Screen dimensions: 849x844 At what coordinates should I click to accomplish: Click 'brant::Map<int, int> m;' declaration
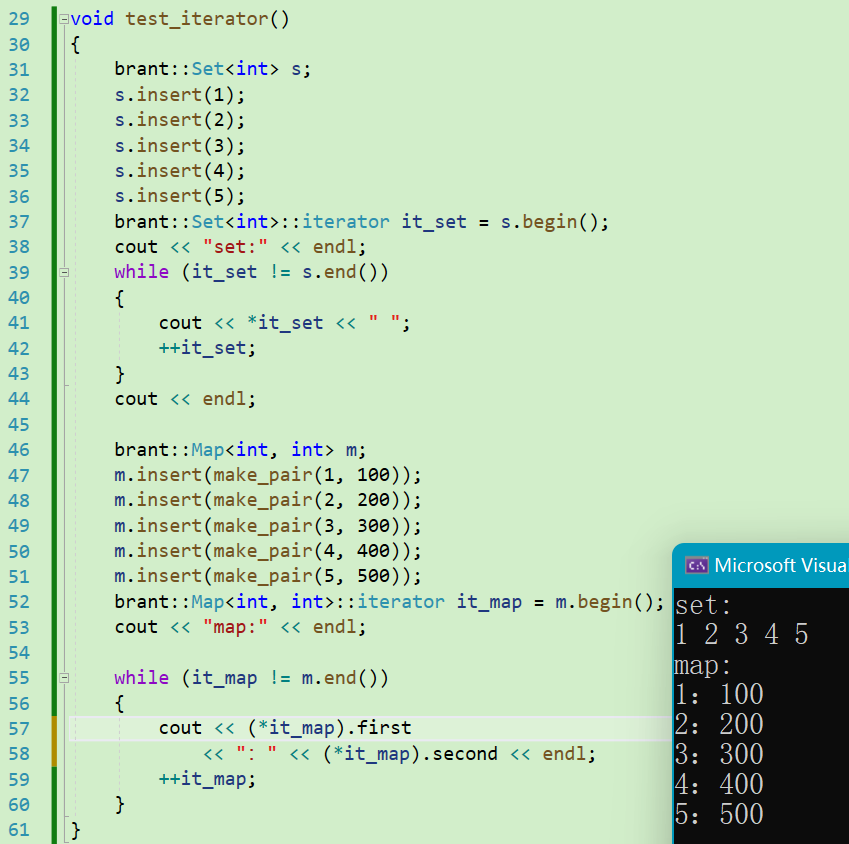coord(240,450)
